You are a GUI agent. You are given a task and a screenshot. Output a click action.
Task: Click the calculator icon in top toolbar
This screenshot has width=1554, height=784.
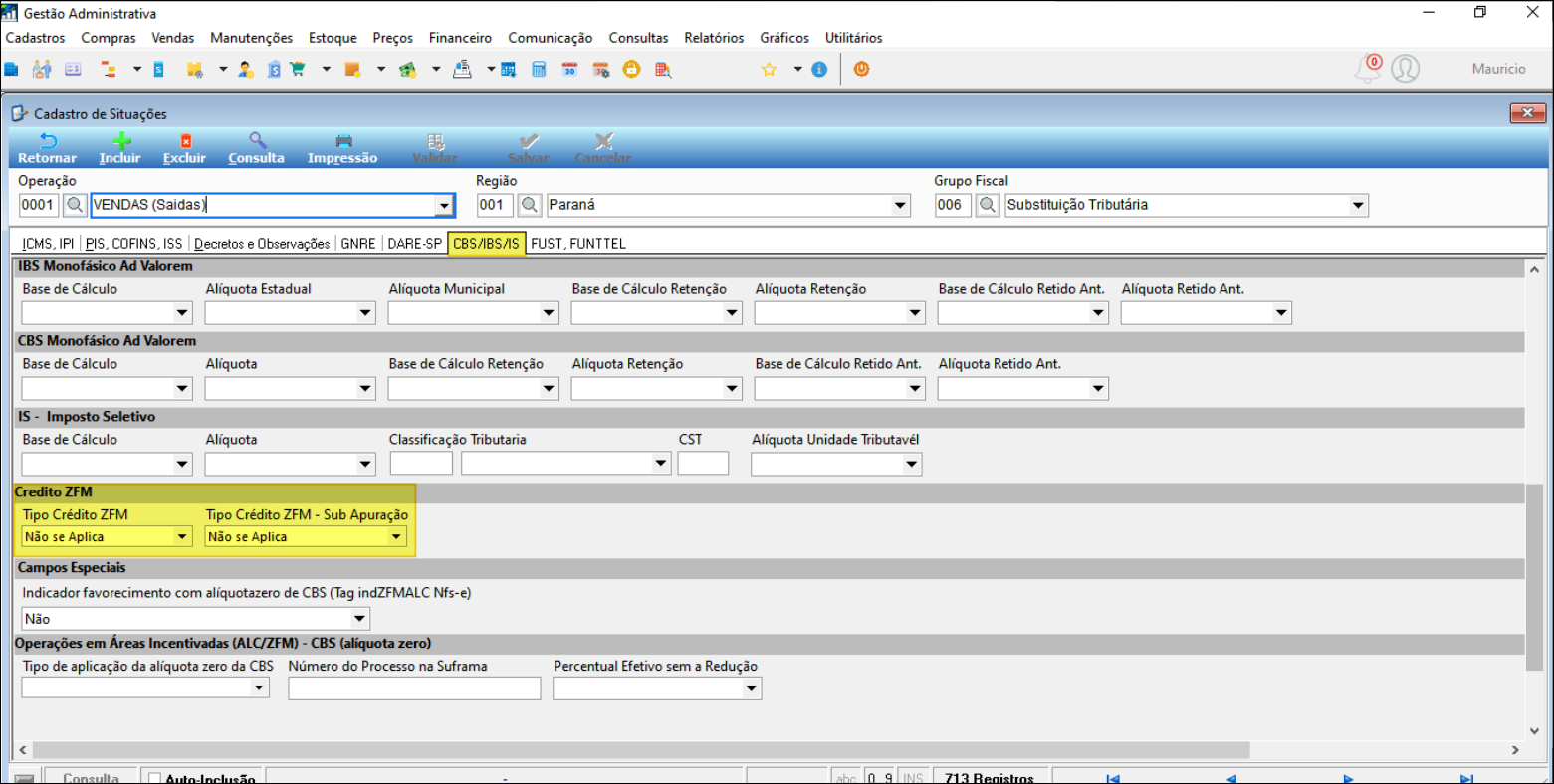pyautogui.click(x=539, y=69)
